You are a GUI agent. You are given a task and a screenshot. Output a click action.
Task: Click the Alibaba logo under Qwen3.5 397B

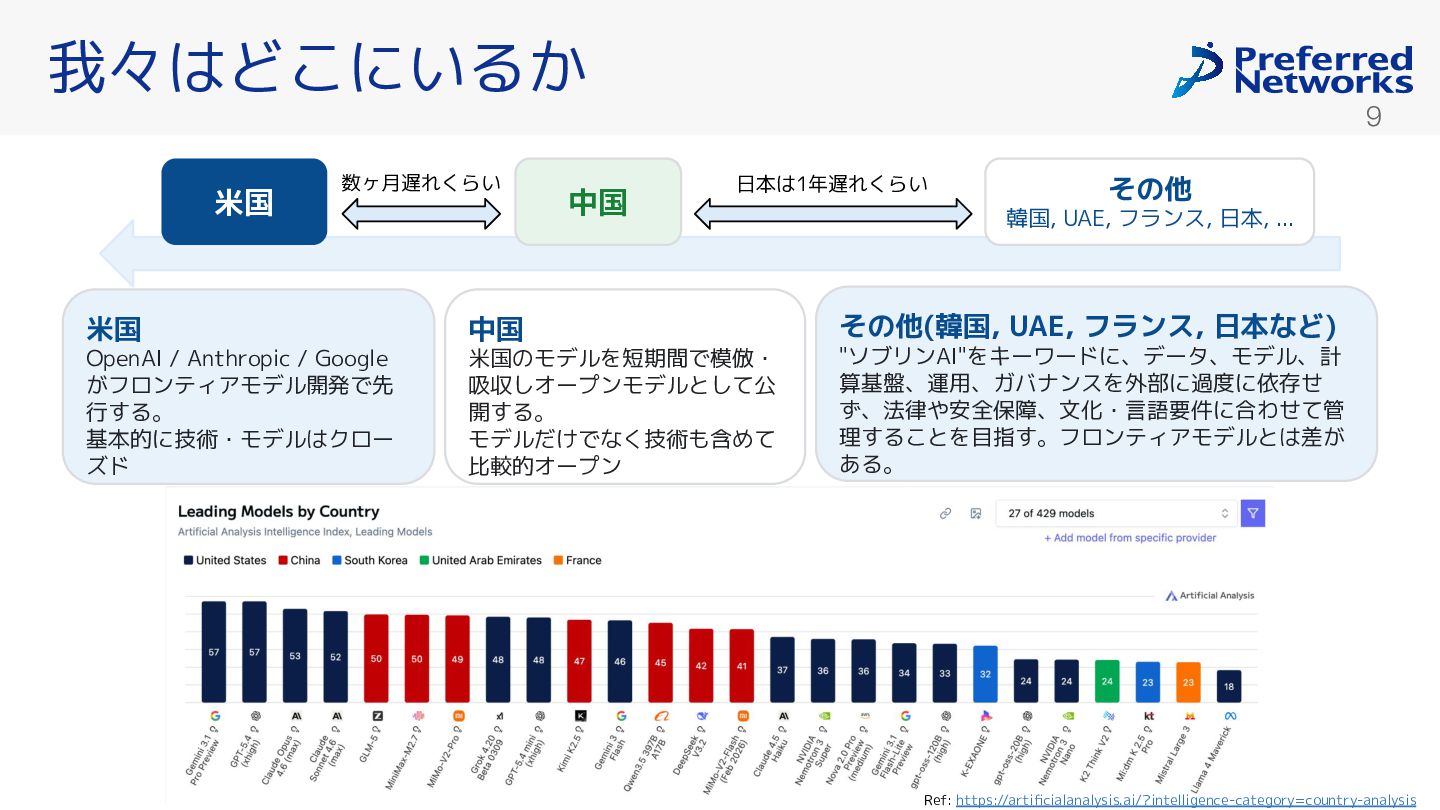coord(661,716)
